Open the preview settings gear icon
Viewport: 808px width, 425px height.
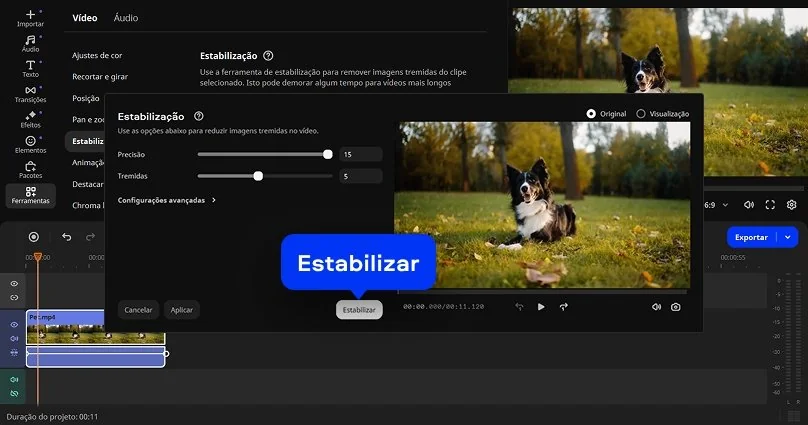click(791, 205)
